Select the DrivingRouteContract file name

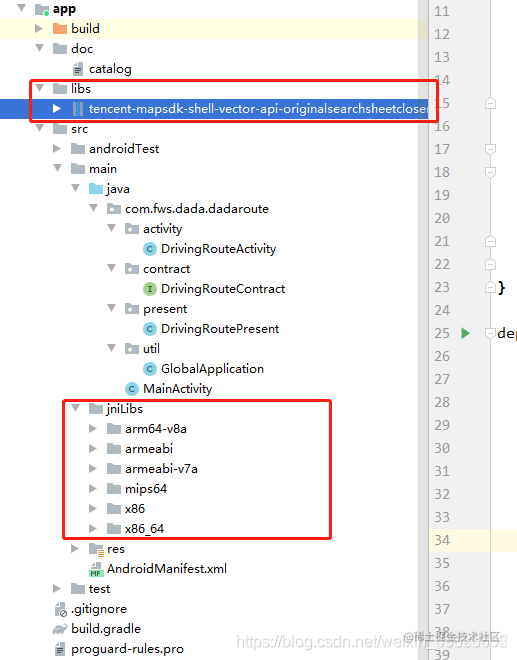coord(223,289)
